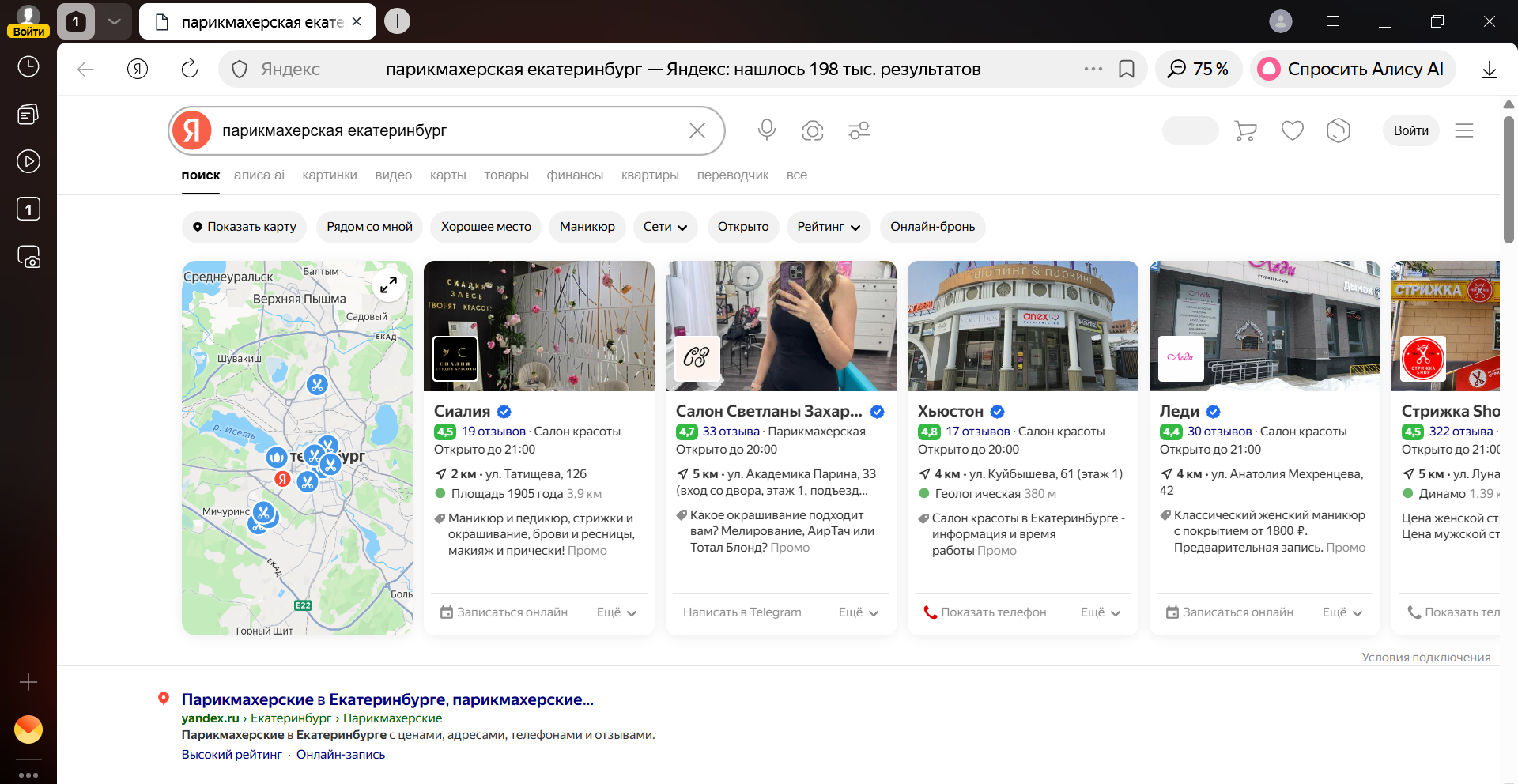Open the переводчик search tab
Viewport: 1518px width, 784px height.
click(732, 175)
